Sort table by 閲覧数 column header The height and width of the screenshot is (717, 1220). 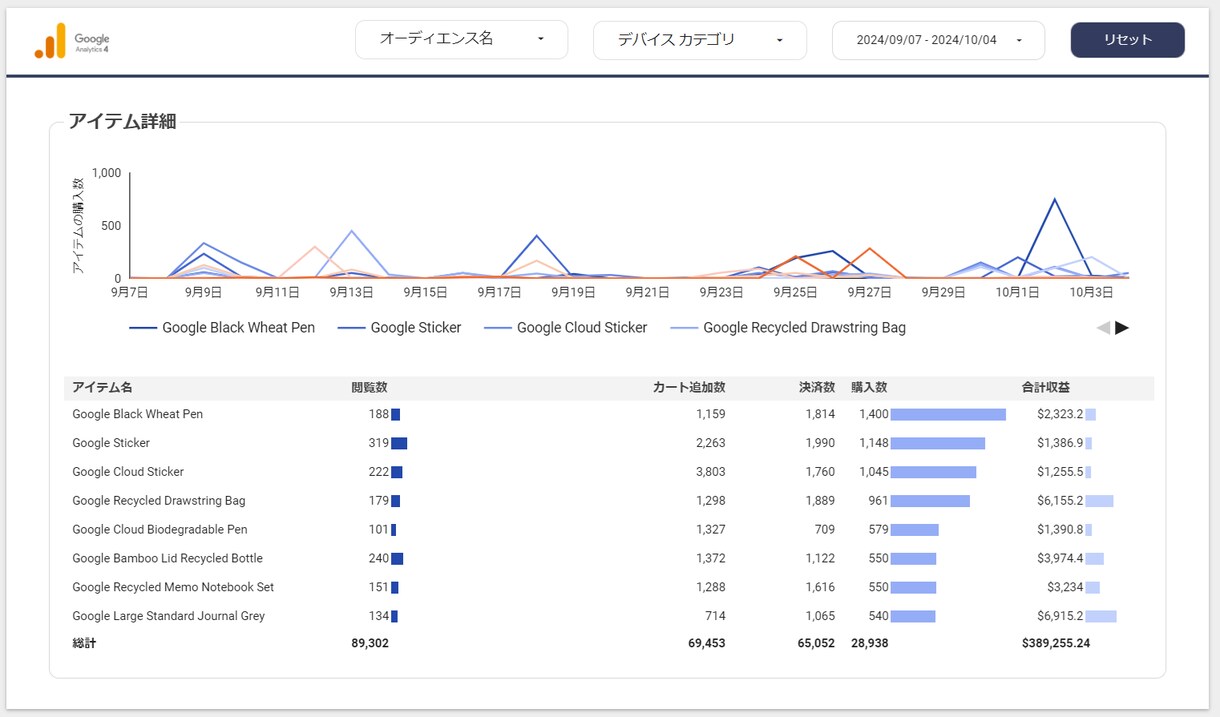point(369,387)
